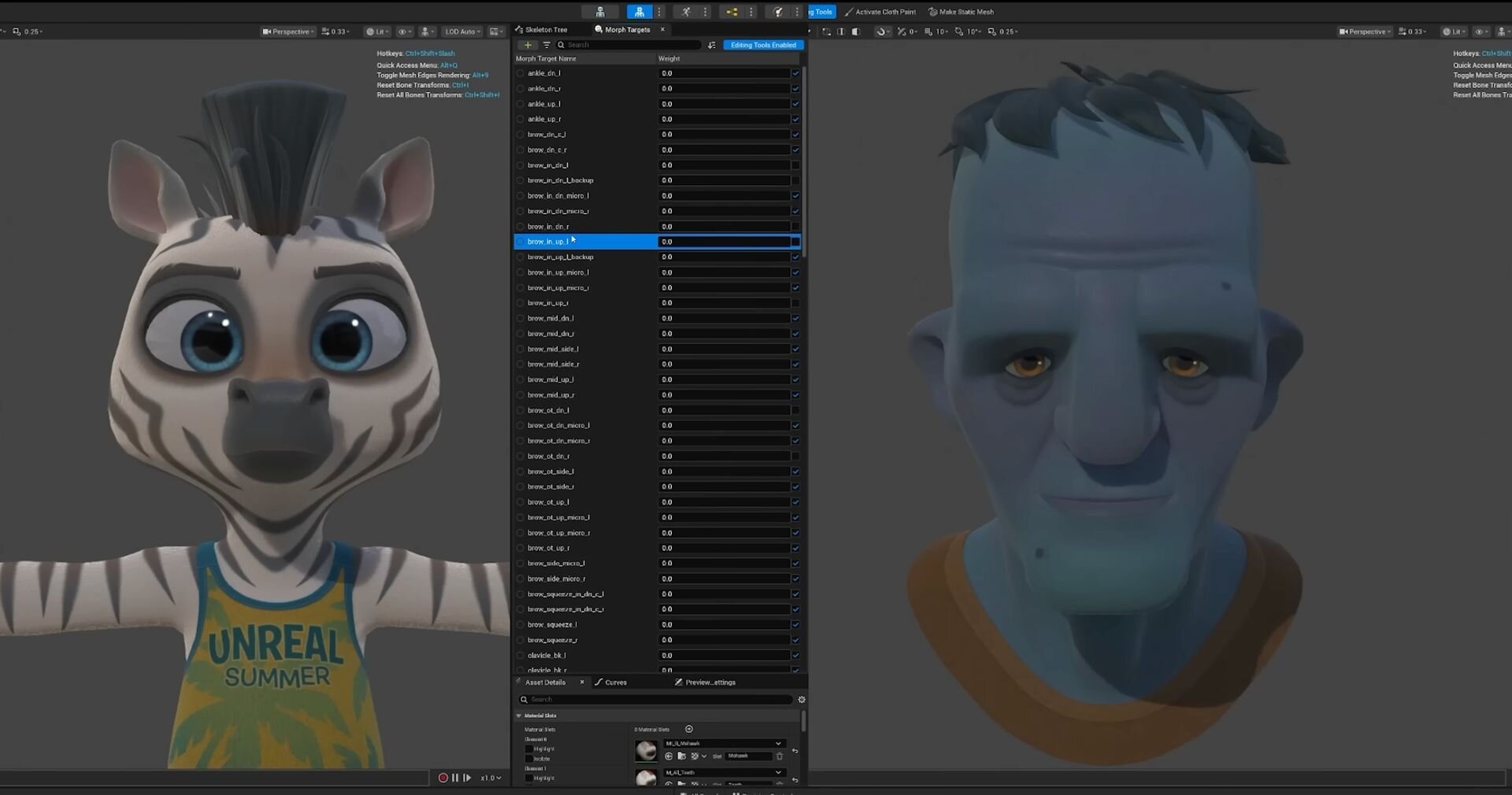The image size is (1512, 795).
Task: Open the Asset Details settings gear
Action: click(802, 700)
